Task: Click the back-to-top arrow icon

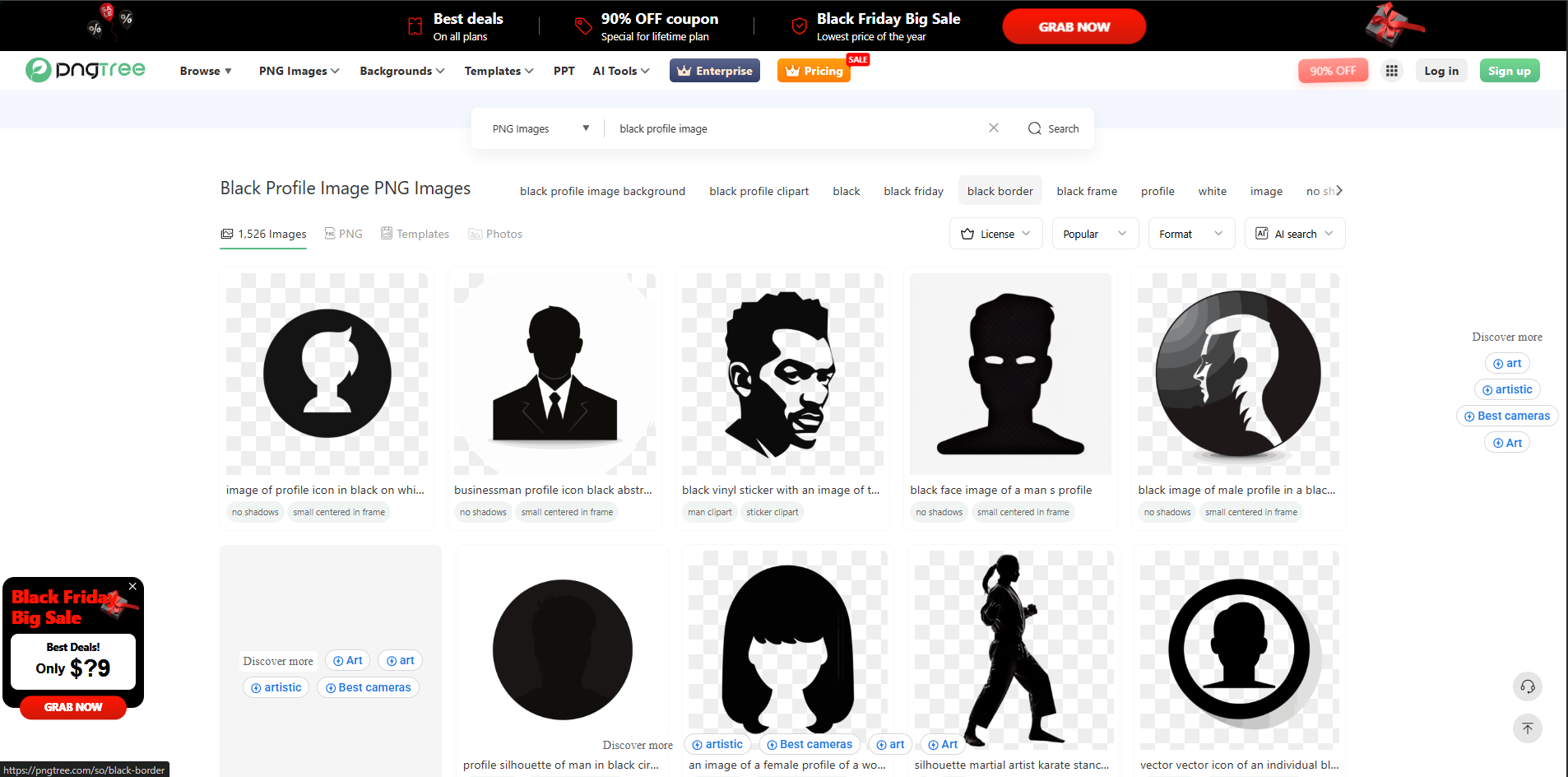Action: click(1526, 728)
